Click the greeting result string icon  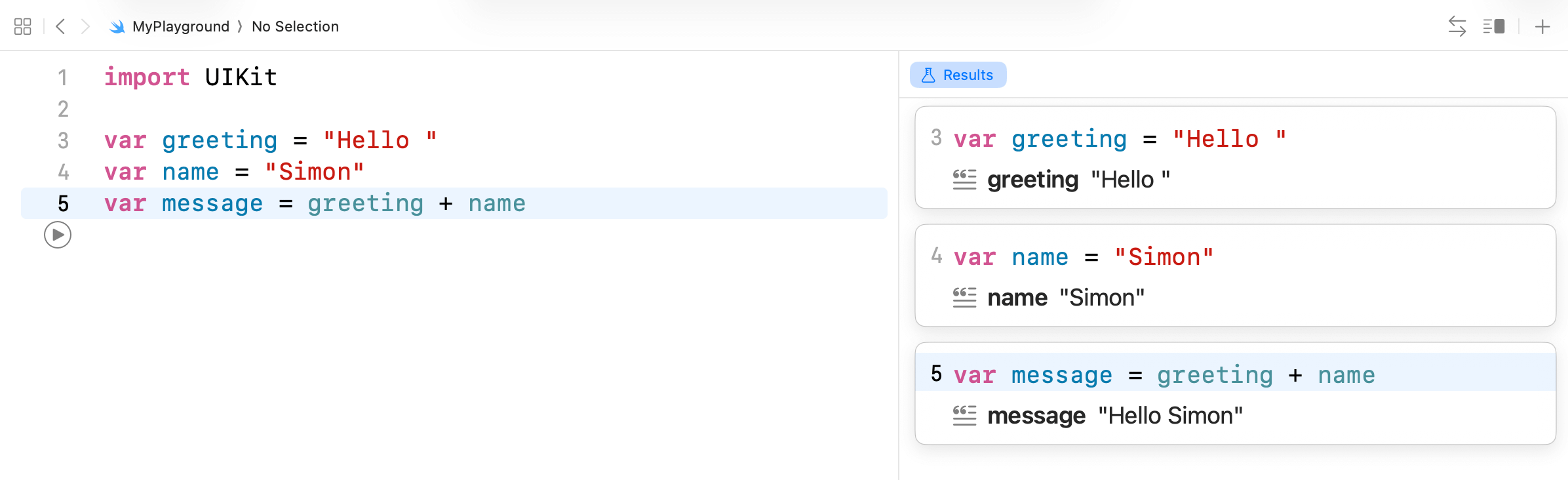(964, 179)
